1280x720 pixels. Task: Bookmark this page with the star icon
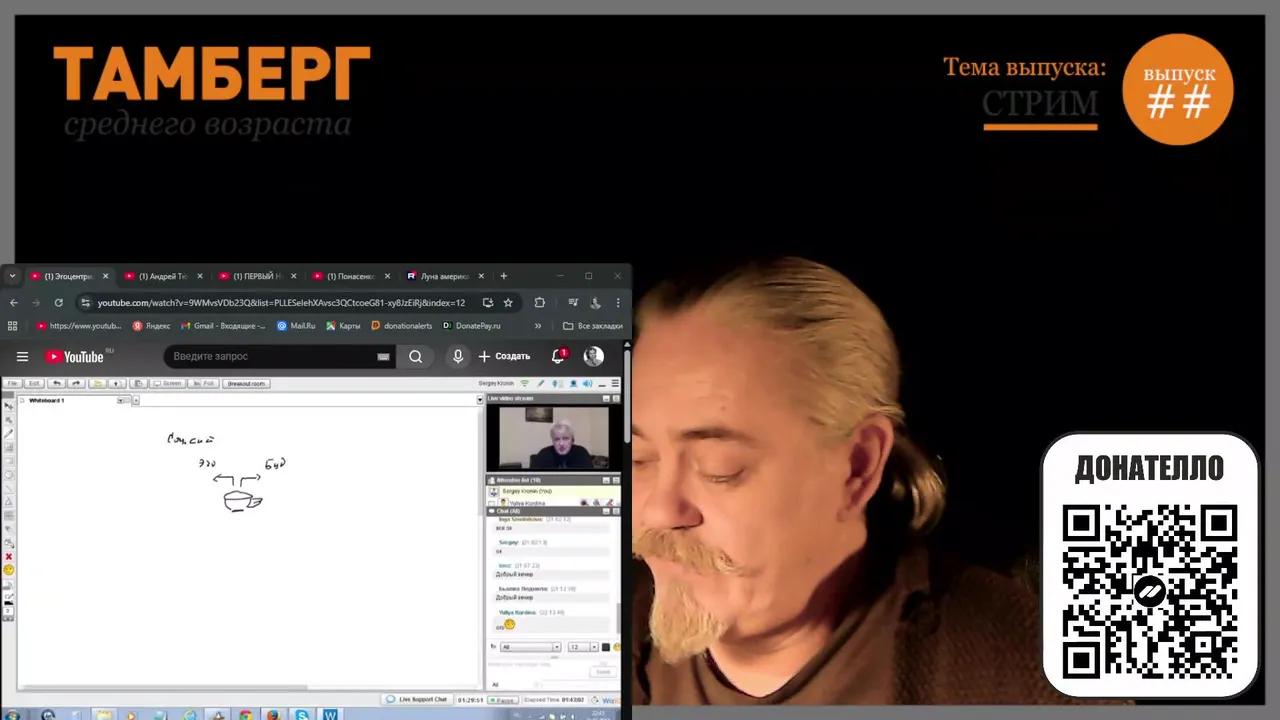click(x=508, y=302)
